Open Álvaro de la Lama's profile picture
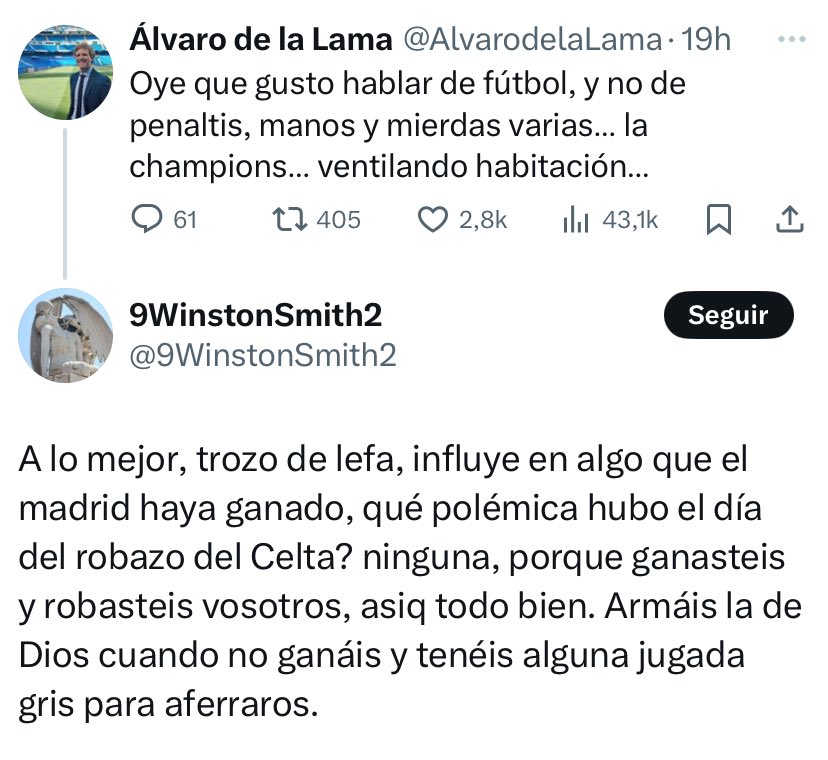Screen dimensions: 828x760 point(65,72)
